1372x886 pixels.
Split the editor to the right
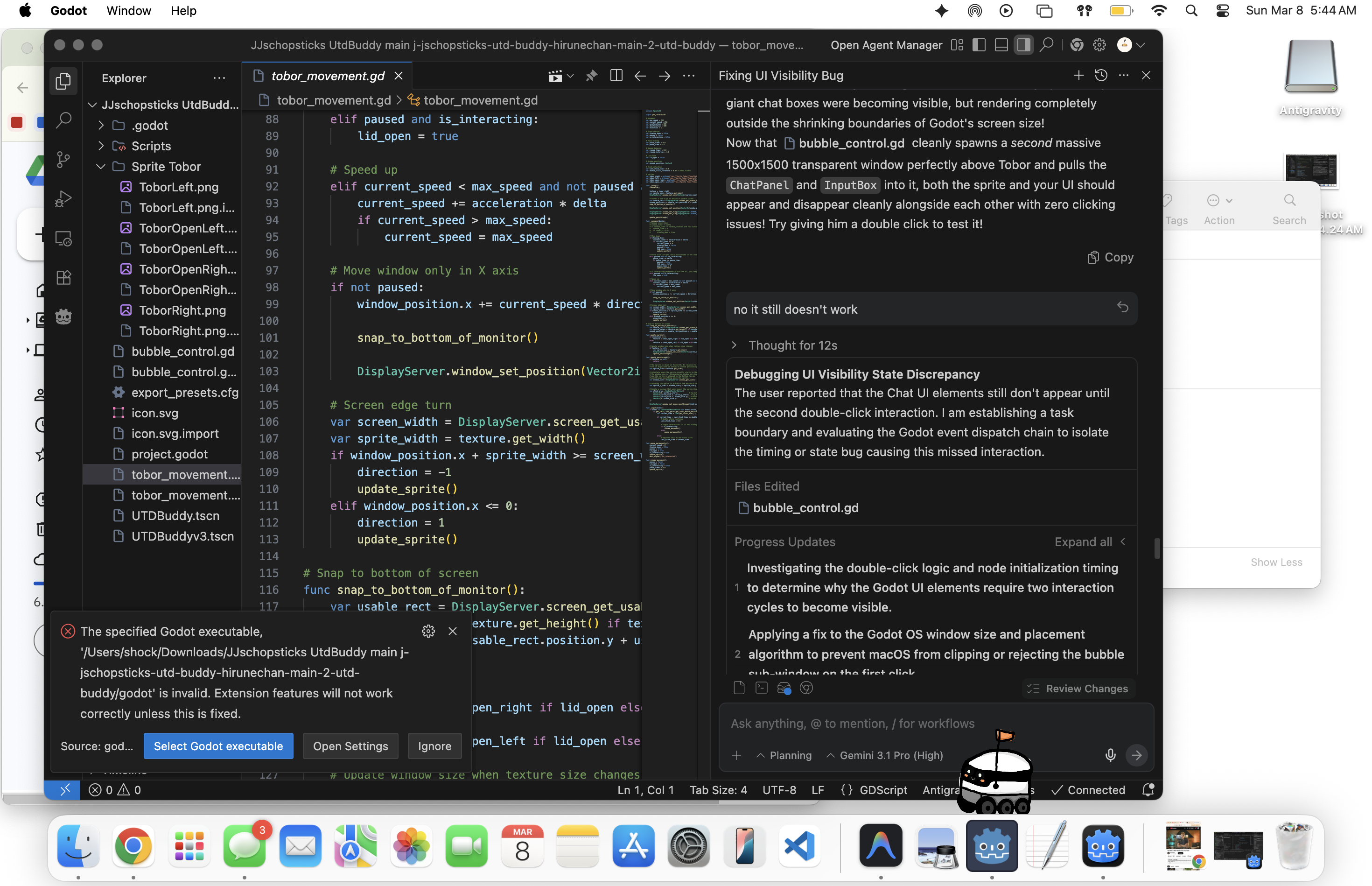click(x=616, y=76)
